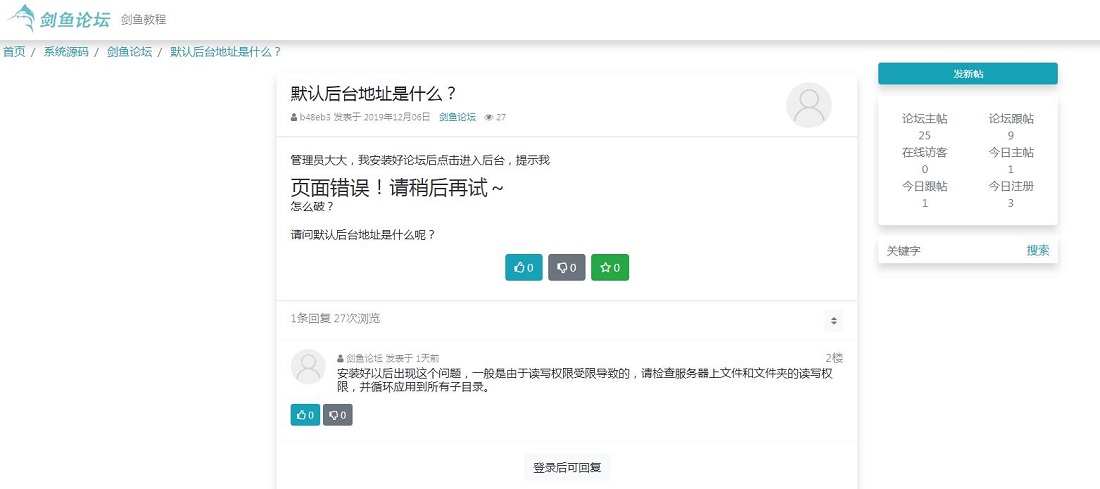Open 系统源码 breadcrumb link
The width and height of the screenshot is (1100, 489).
(66, 51)
